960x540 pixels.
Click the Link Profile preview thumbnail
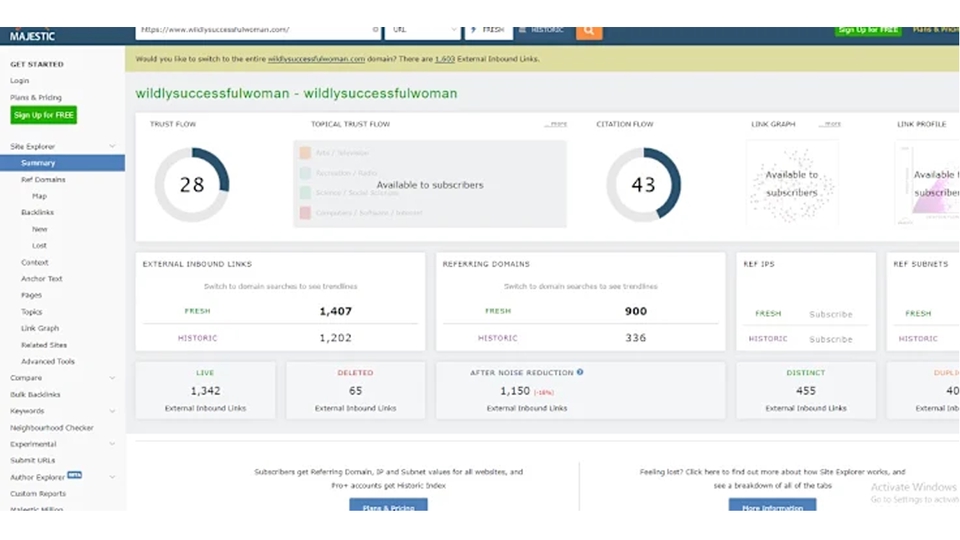[927, 182]
